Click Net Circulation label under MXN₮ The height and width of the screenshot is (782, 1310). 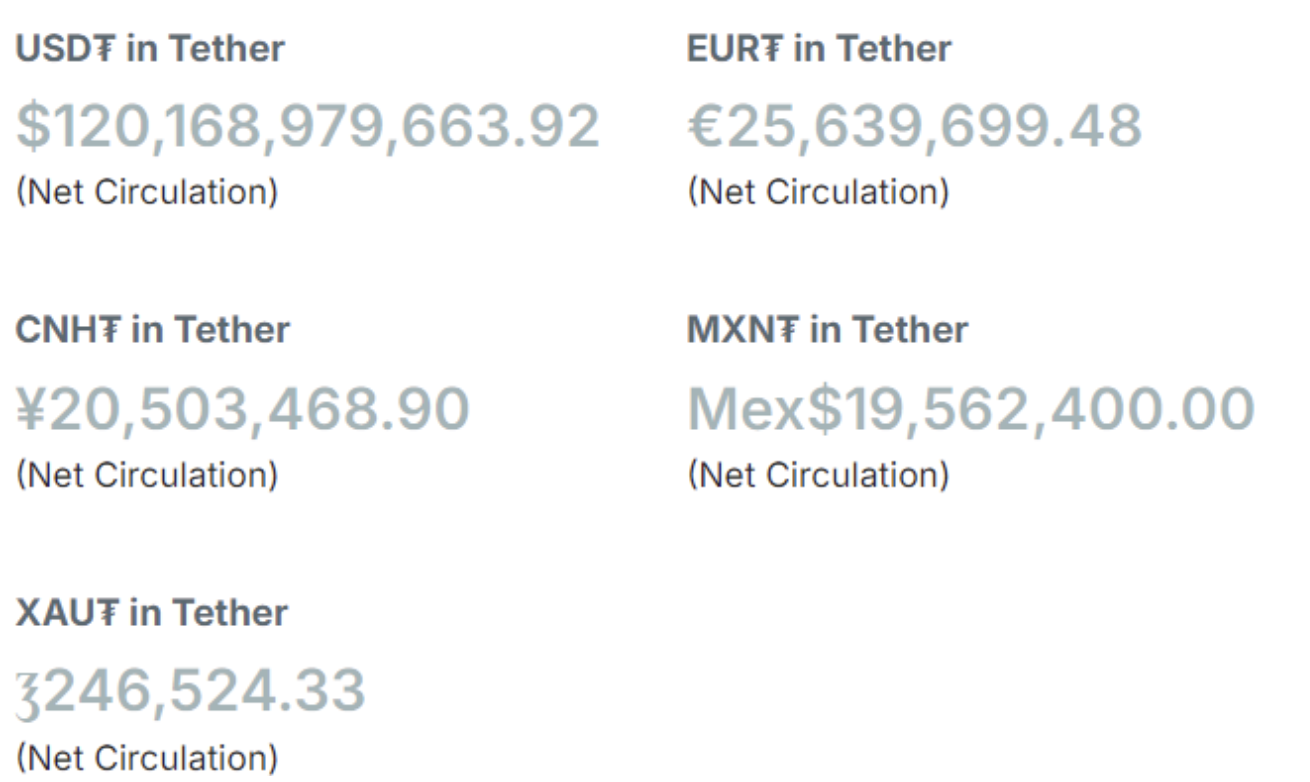(x=818, y=474)
